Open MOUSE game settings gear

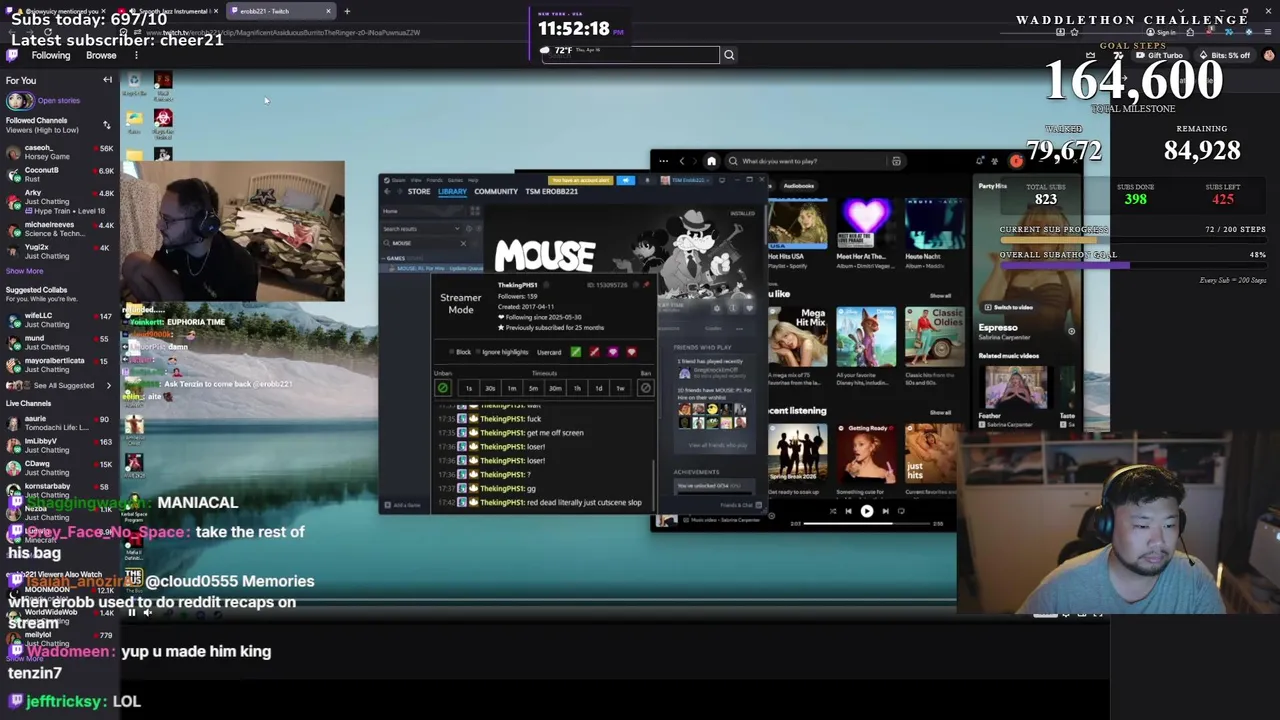click(716, 308)
